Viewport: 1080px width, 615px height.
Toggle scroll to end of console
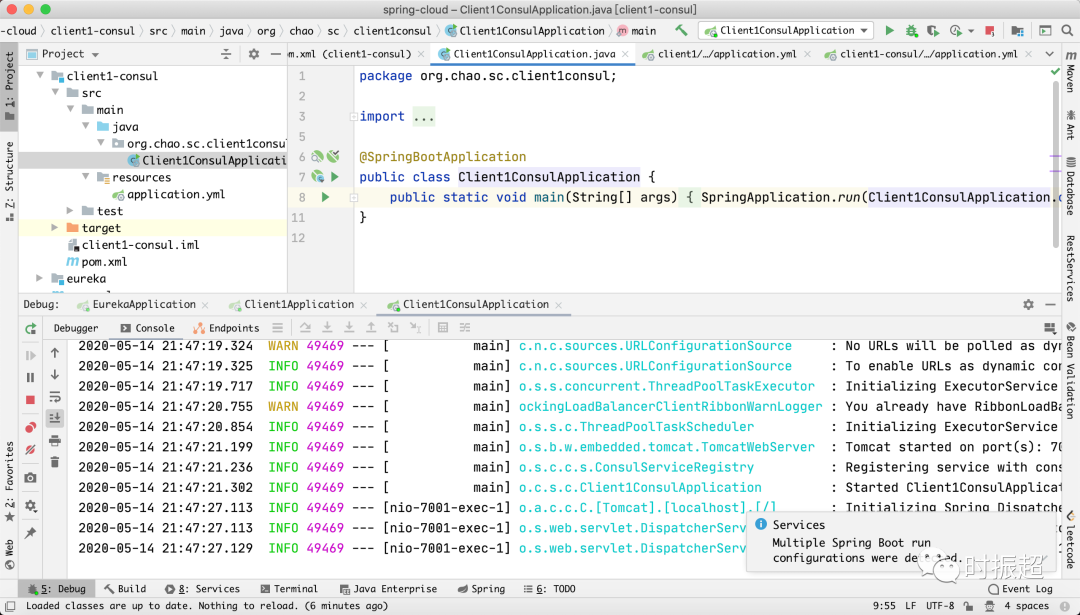[x=55, y=418]
